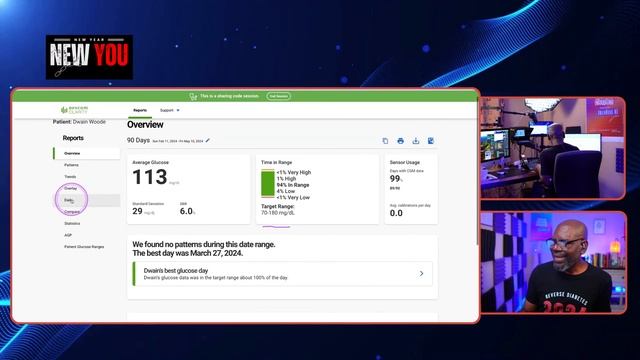Viewport: 640px width, 360px height.
Task: Expand Dwain's best glucose day chevron
Action: tap(421, 273)
